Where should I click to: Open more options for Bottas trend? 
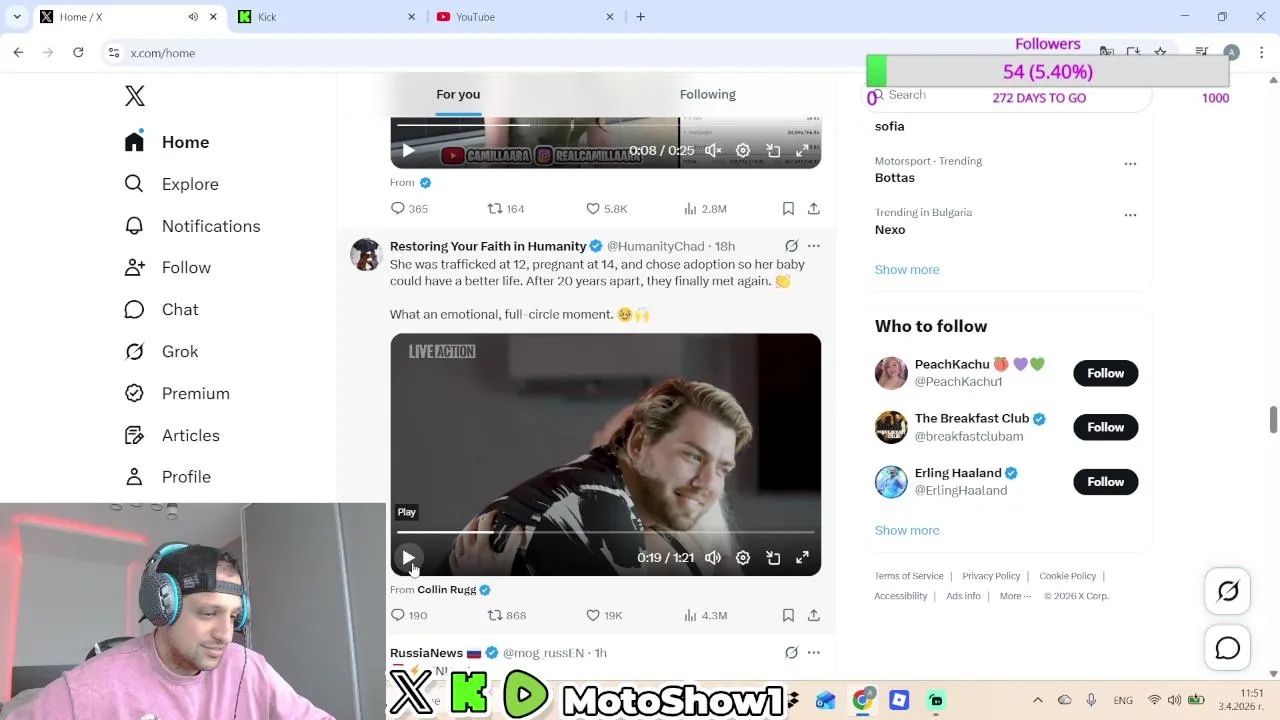click(x=1130, y=163)
